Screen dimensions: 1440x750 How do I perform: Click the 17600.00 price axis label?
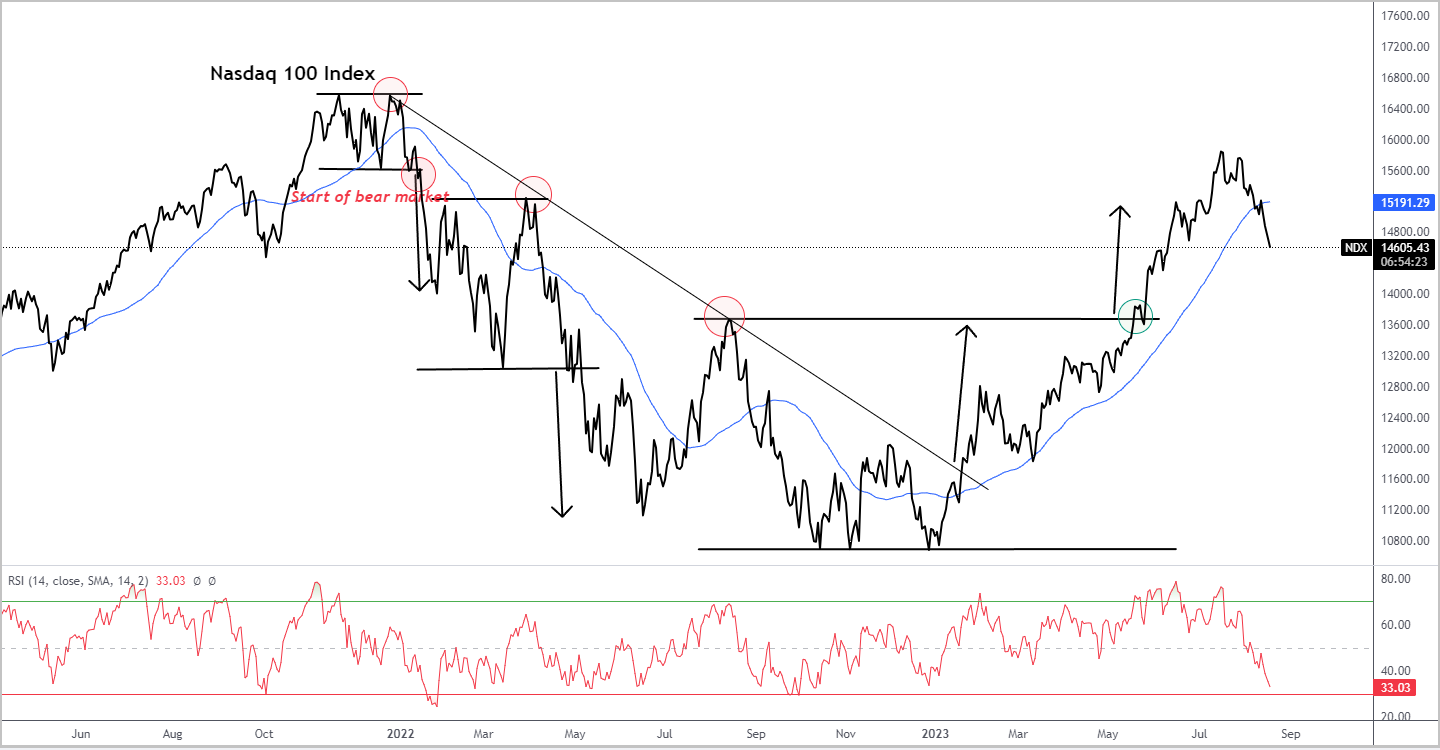tap(1404, 16)
